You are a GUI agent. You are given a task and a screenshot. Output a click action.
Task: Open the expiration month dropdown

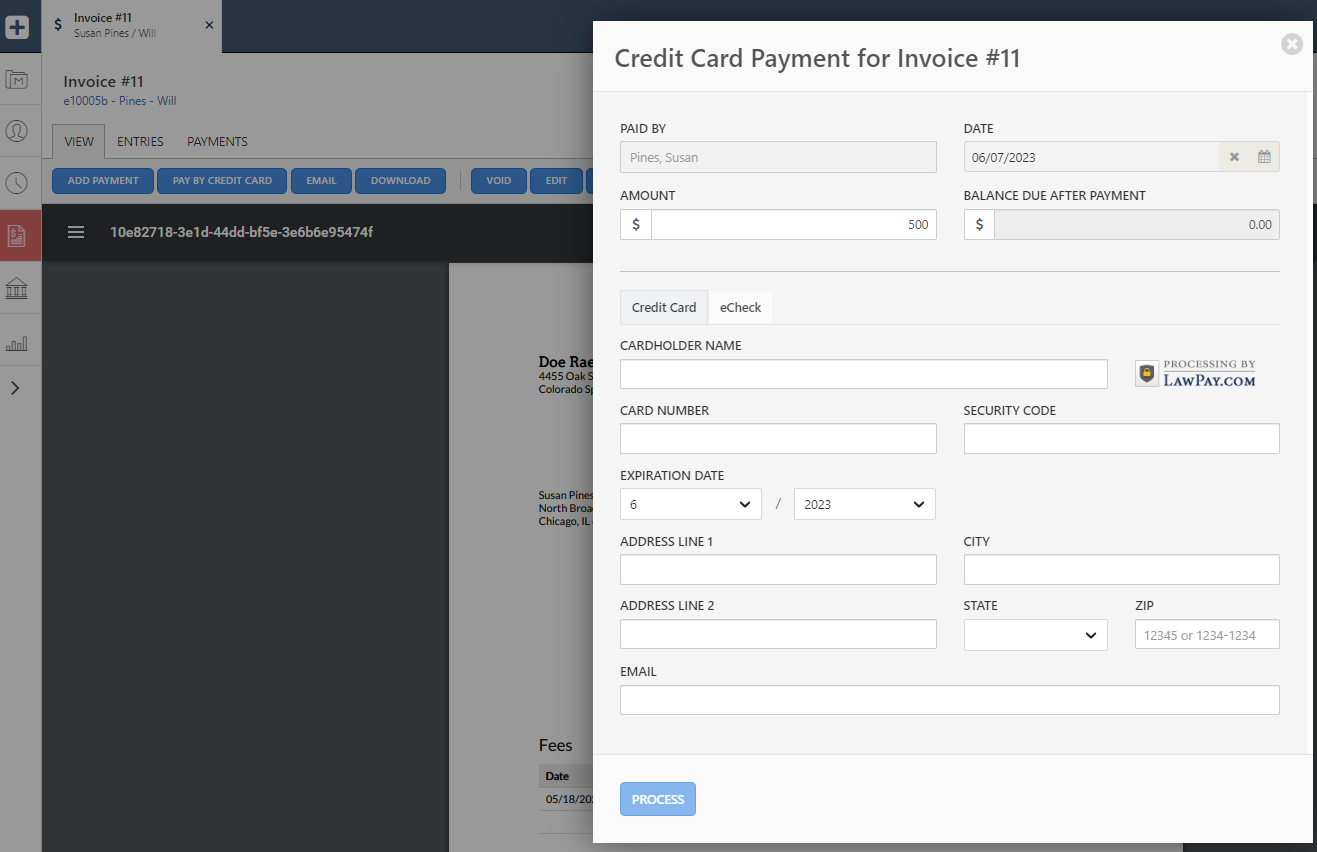click(x=690, y=504)
